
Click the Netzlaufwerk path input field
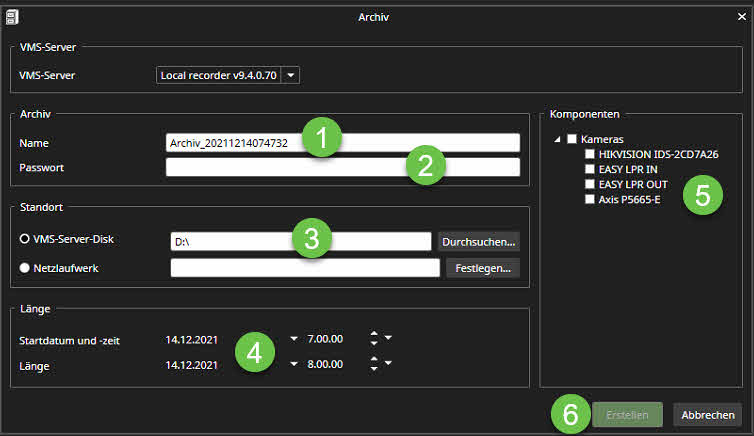[305, 267]
